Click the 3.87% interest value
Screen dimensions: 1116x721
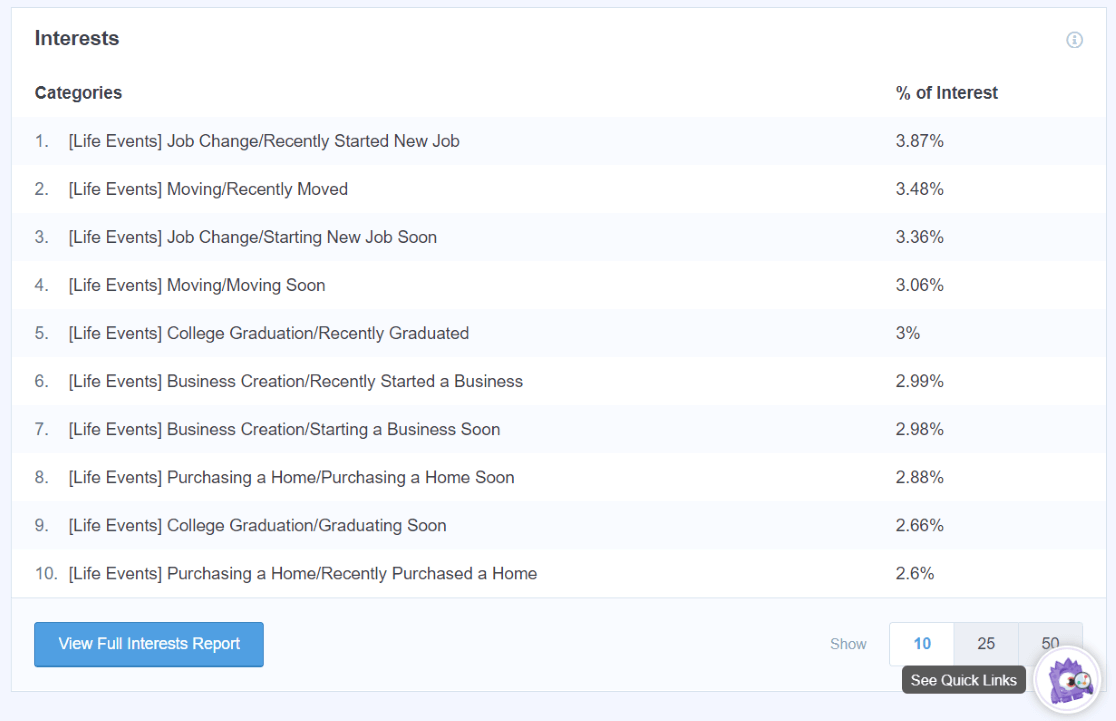tap(919, 141)
